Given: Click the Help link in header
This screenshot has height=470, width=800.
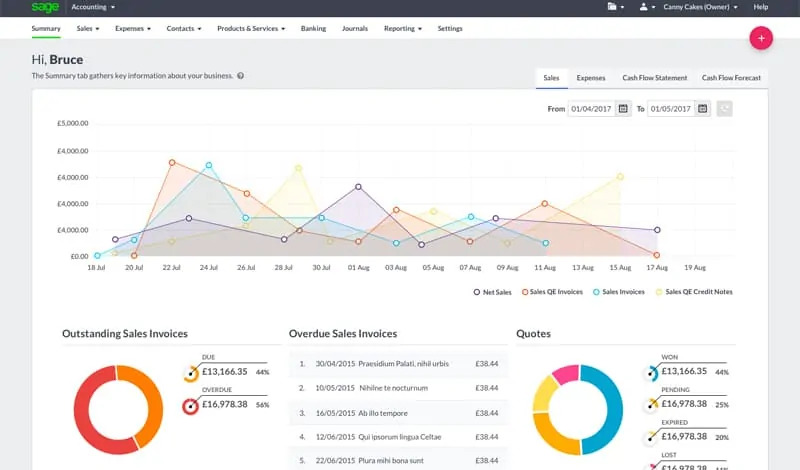Looking at the screenshot, I should (x=761, y=7).
